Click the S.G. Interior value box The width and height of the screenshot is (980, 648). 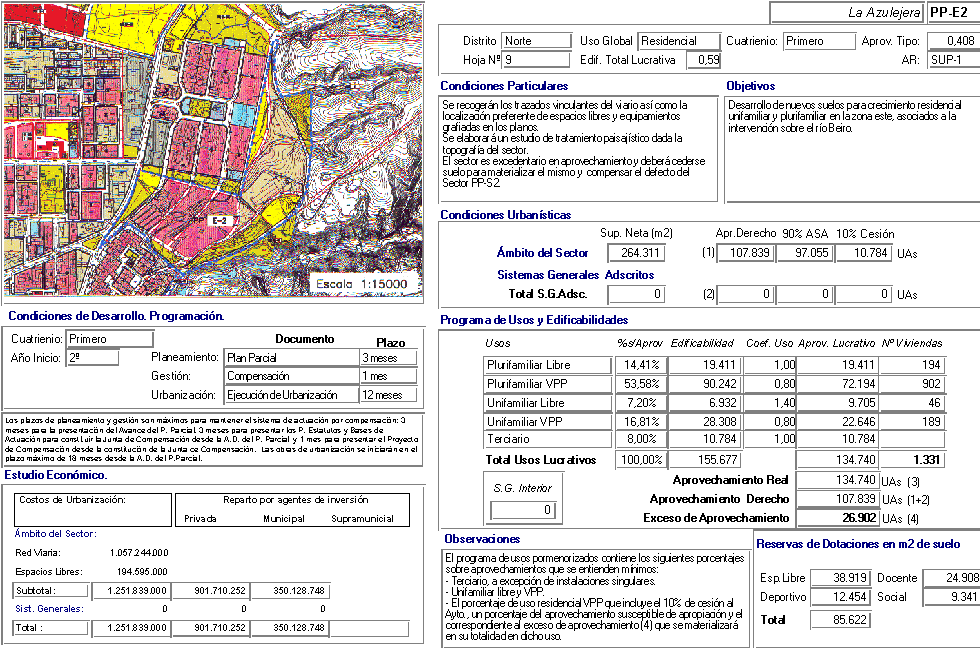pyautogui.click(x=523, y=510)
